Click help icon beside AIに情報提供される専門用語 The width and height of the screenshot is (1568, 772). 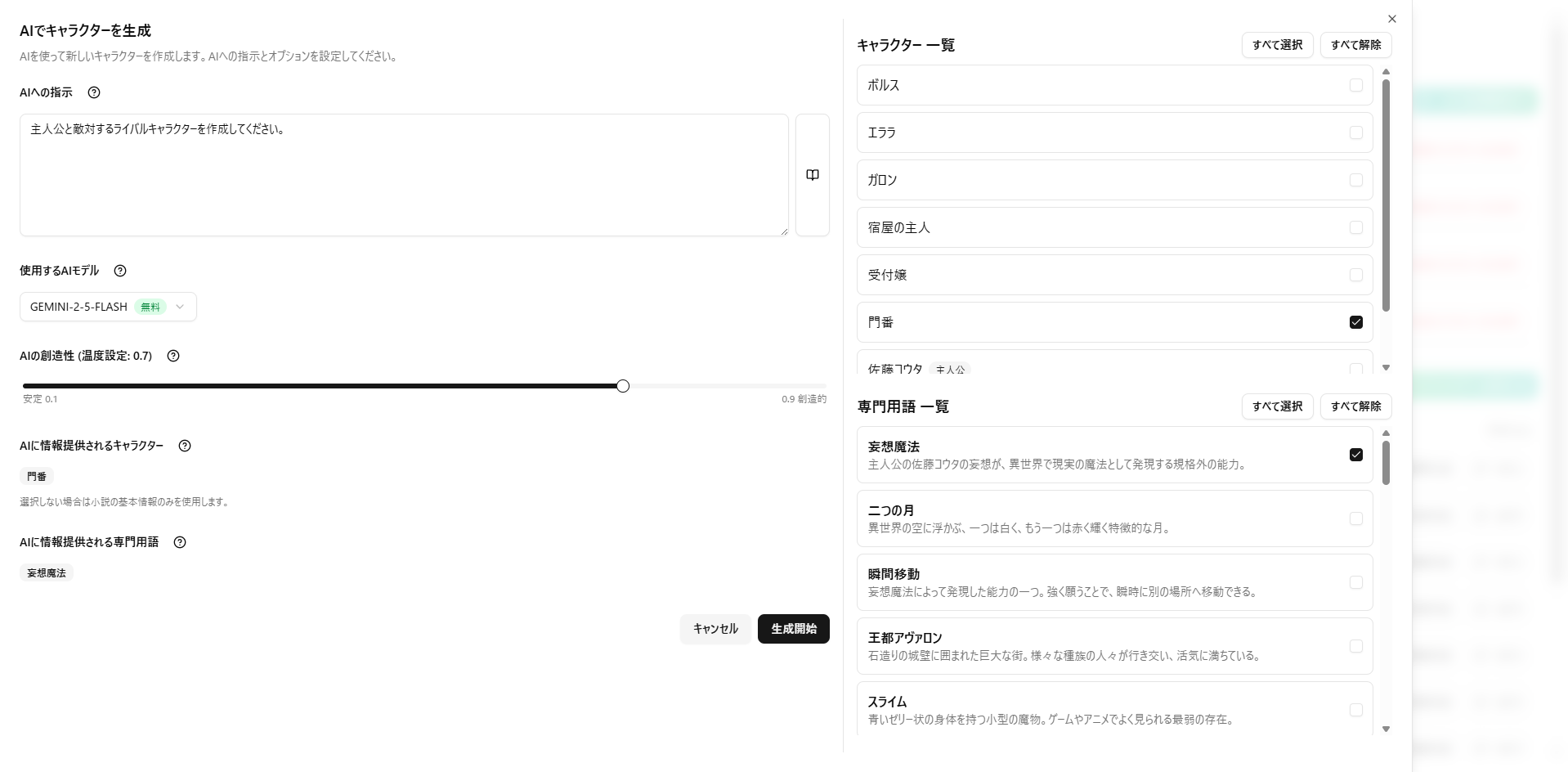pyautogui.click(x=180, y=542)
